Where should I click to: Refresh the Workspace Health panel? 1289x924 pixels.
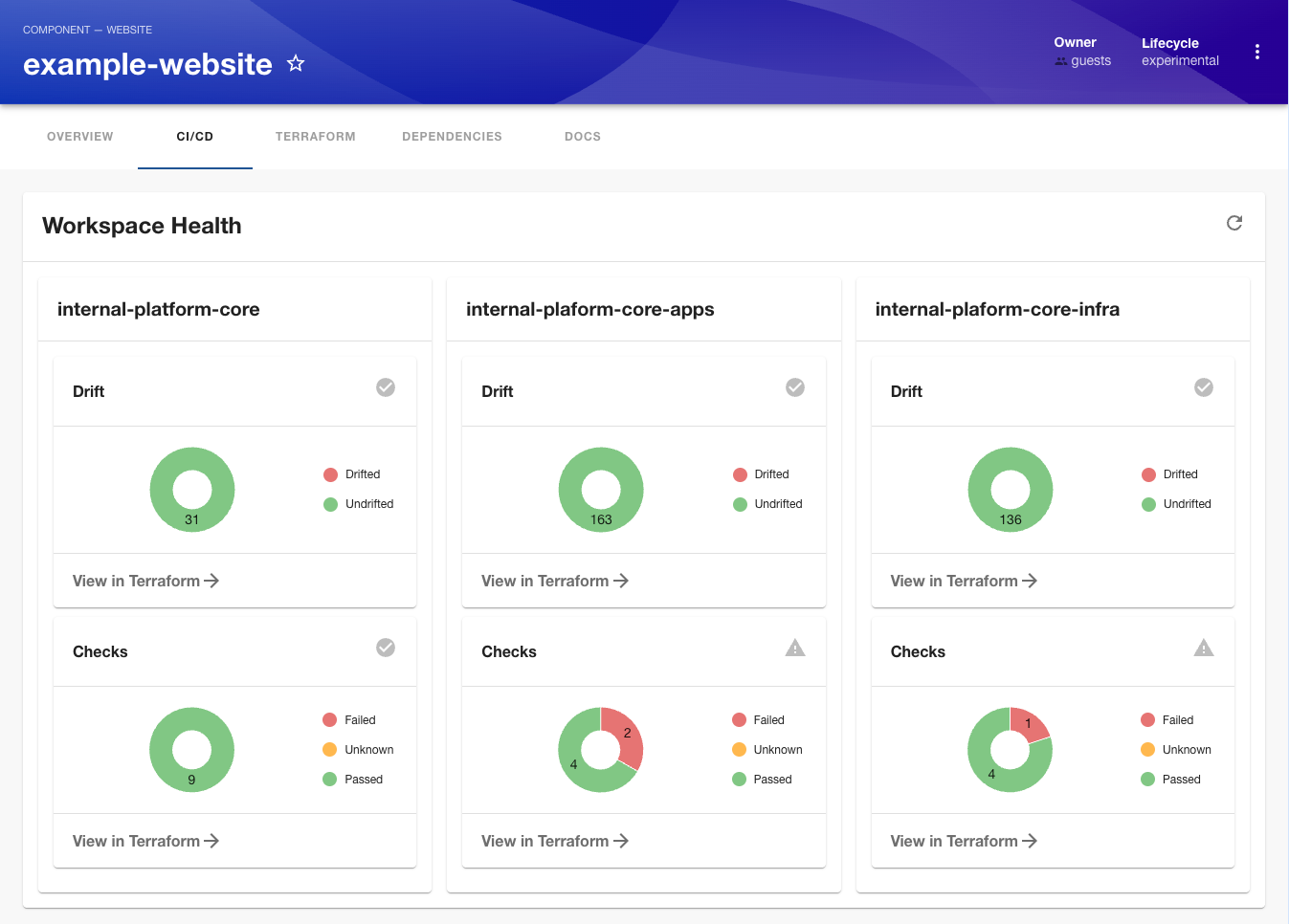1233,222
